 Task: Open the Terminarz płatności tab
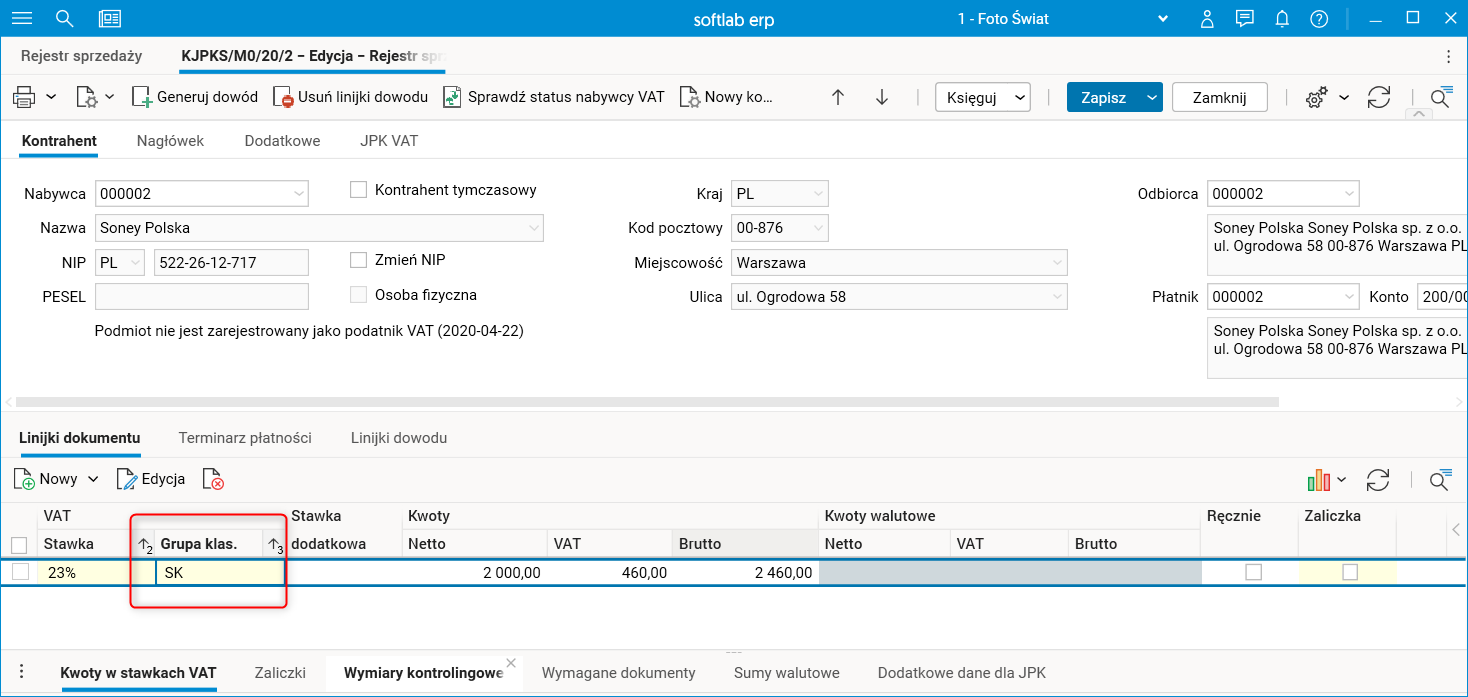click(x=245, y=438)
